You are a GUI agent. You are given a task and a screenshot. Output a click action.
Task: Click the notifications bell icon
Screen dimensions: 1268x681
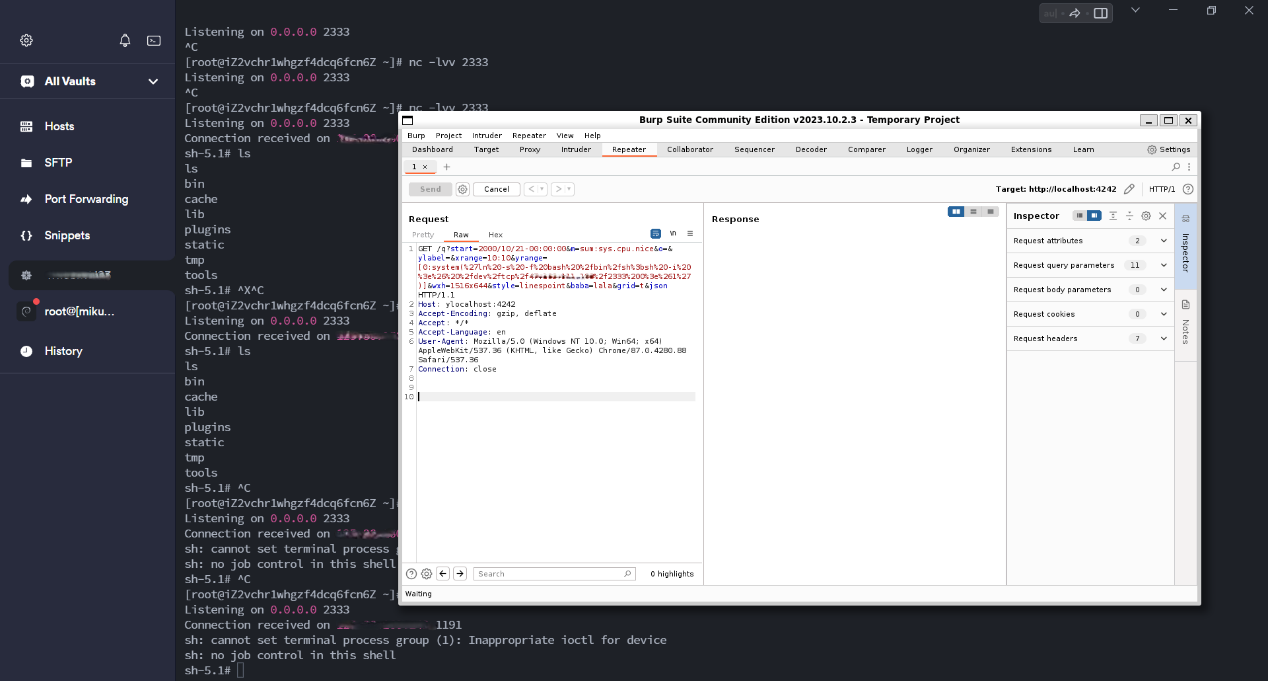click(x=125, y=40)
